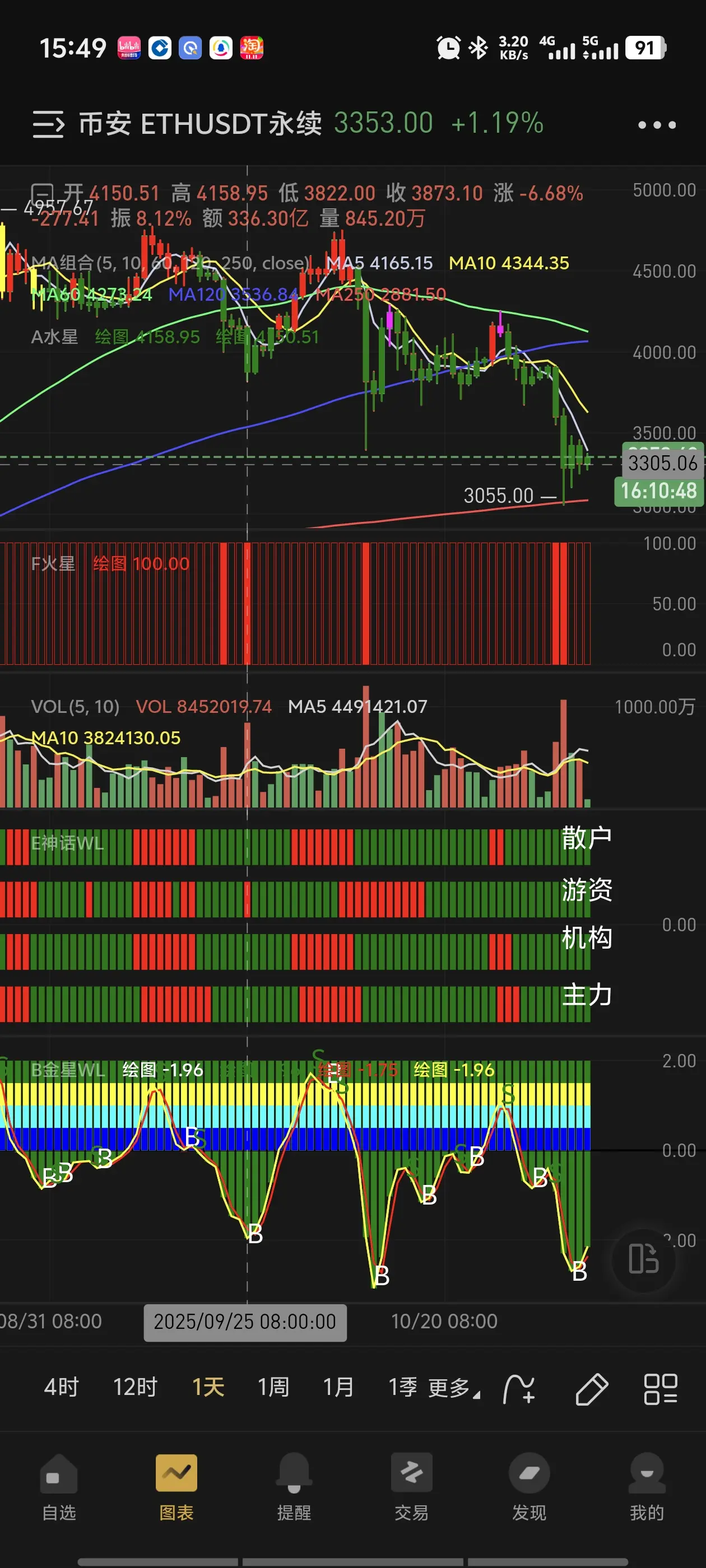Screen dimensions: 706x1568
Task: Tap the F火星 indicator label
Action: coord(53,564)
